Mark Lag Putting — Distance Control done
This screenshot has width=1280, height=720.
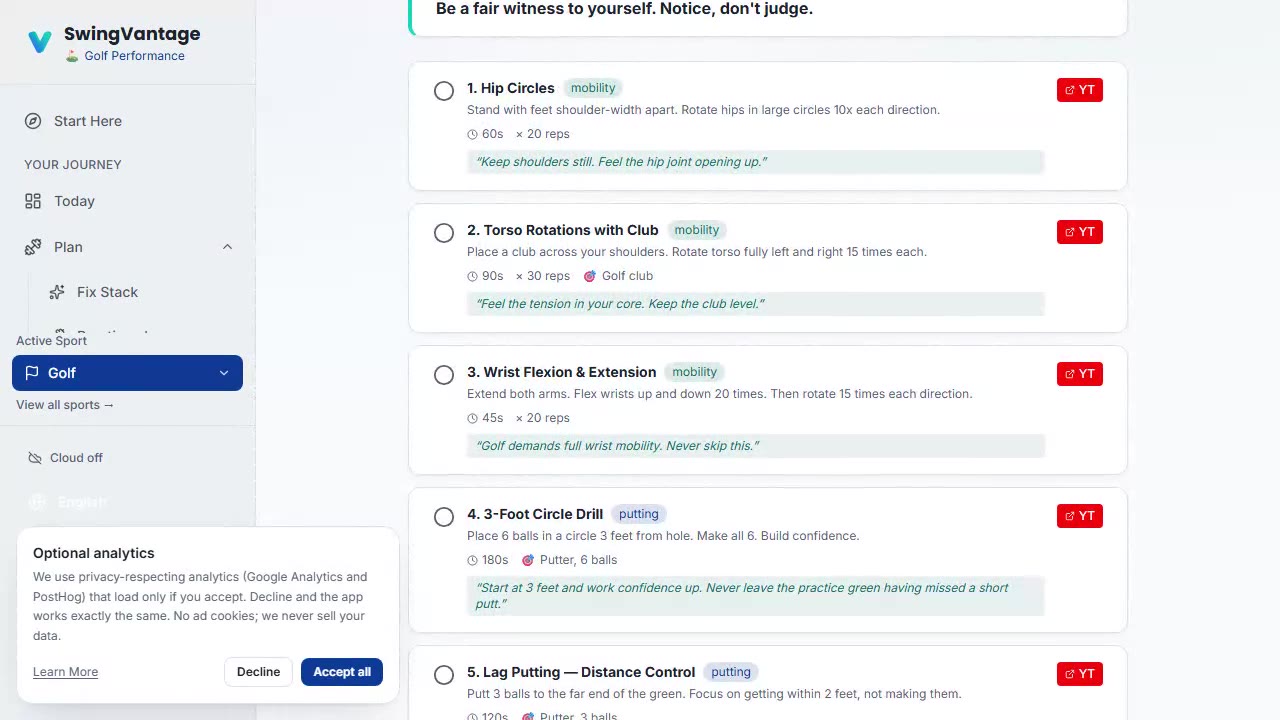(x=444, y=675)
